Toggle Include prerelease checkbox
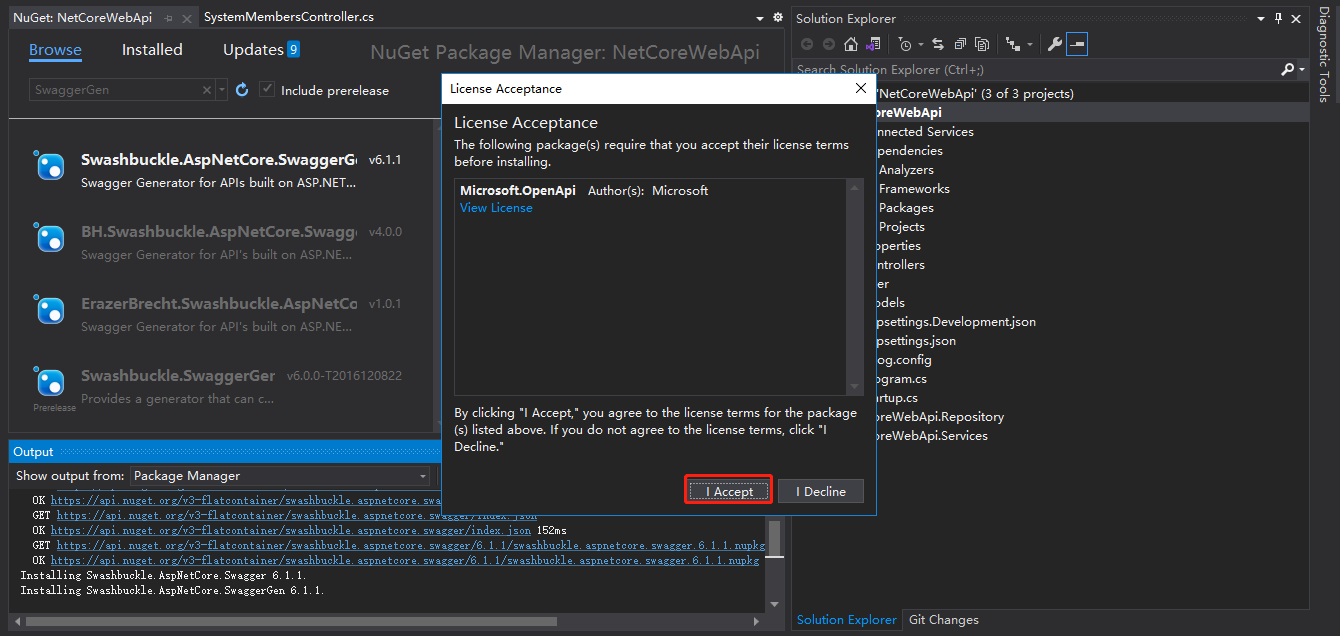The height and width of the screenshot is (636, 1340). click(x=267, y=90)
